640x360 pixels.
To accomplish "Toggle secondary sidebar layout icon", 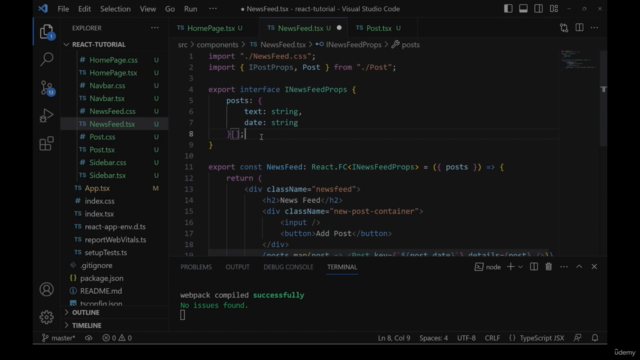I will coord(538,9).
